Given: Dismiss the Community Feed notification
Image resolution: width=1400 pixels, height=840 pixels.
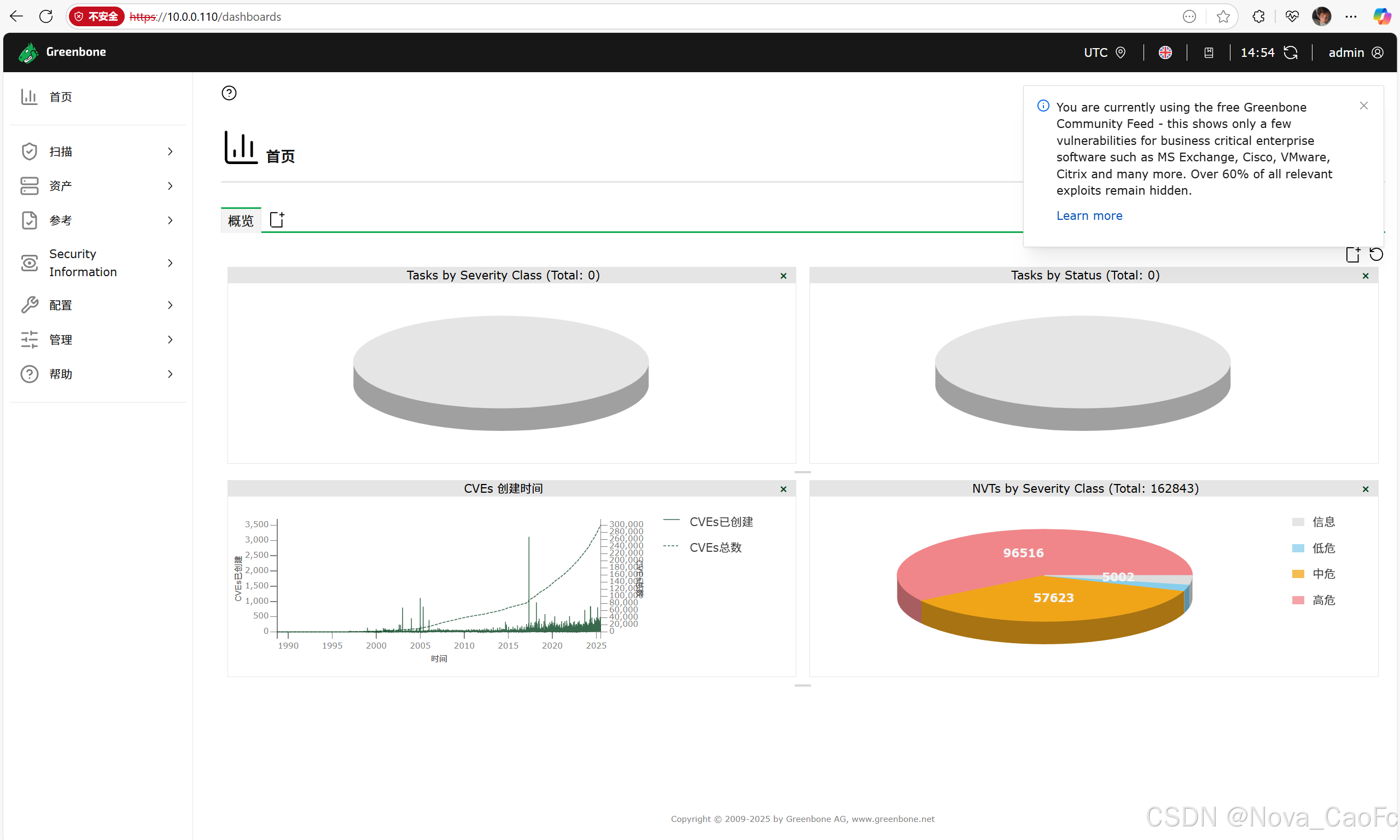Looking at the screenshot, I should coord(1363,106).
